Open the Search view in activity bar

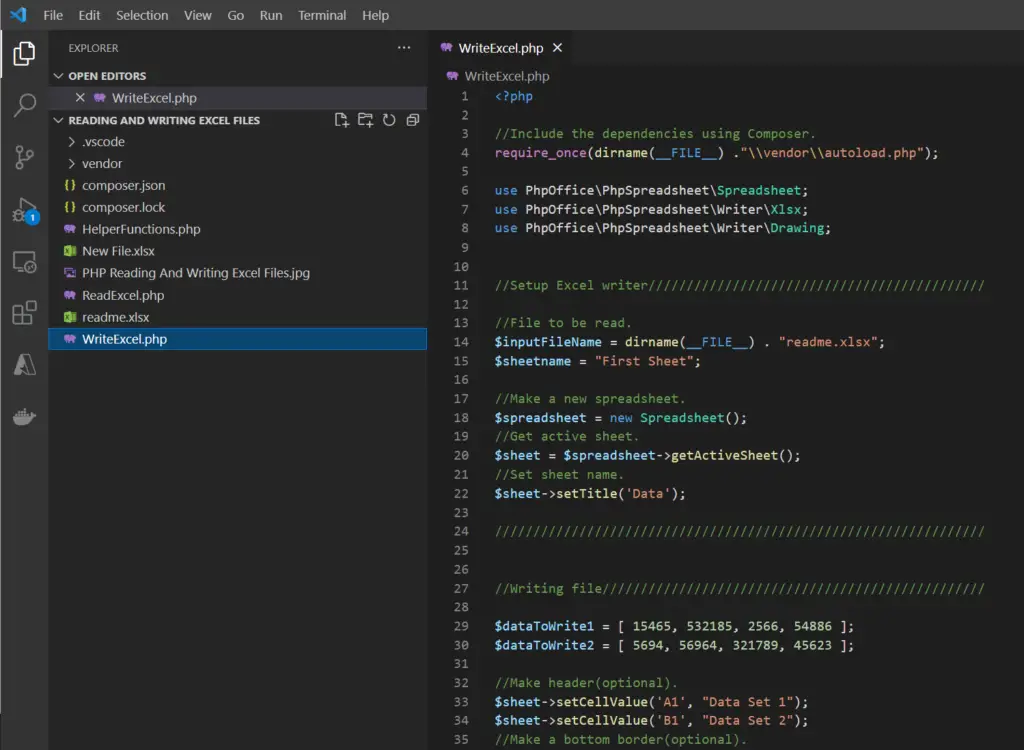coord(24,105)
